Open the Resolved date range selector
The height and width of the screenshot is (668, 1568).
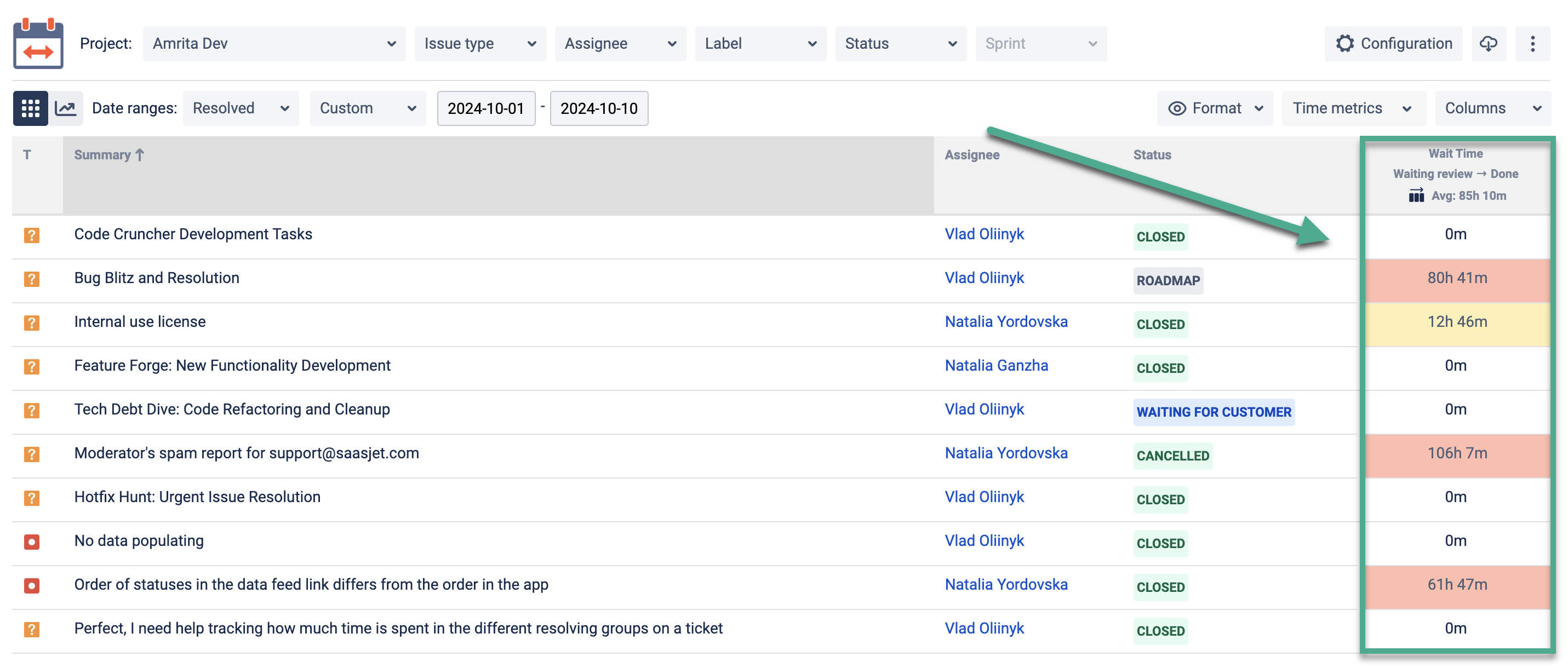pyautogui.click(x=241, y=108)
